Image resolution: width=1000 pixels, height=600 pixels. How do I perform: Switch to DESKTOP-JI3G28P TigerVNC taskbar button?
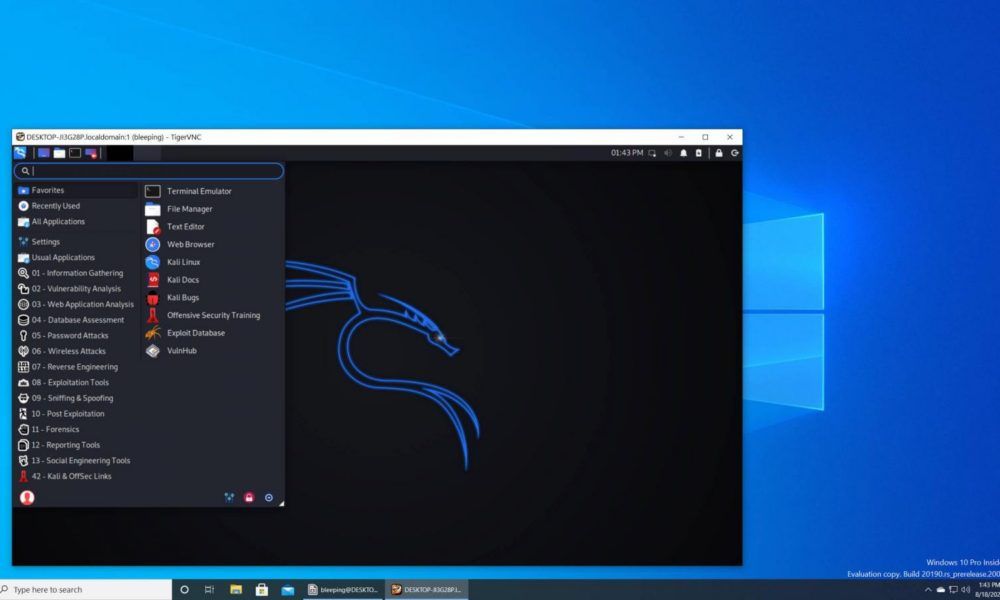tap(427, 590)
